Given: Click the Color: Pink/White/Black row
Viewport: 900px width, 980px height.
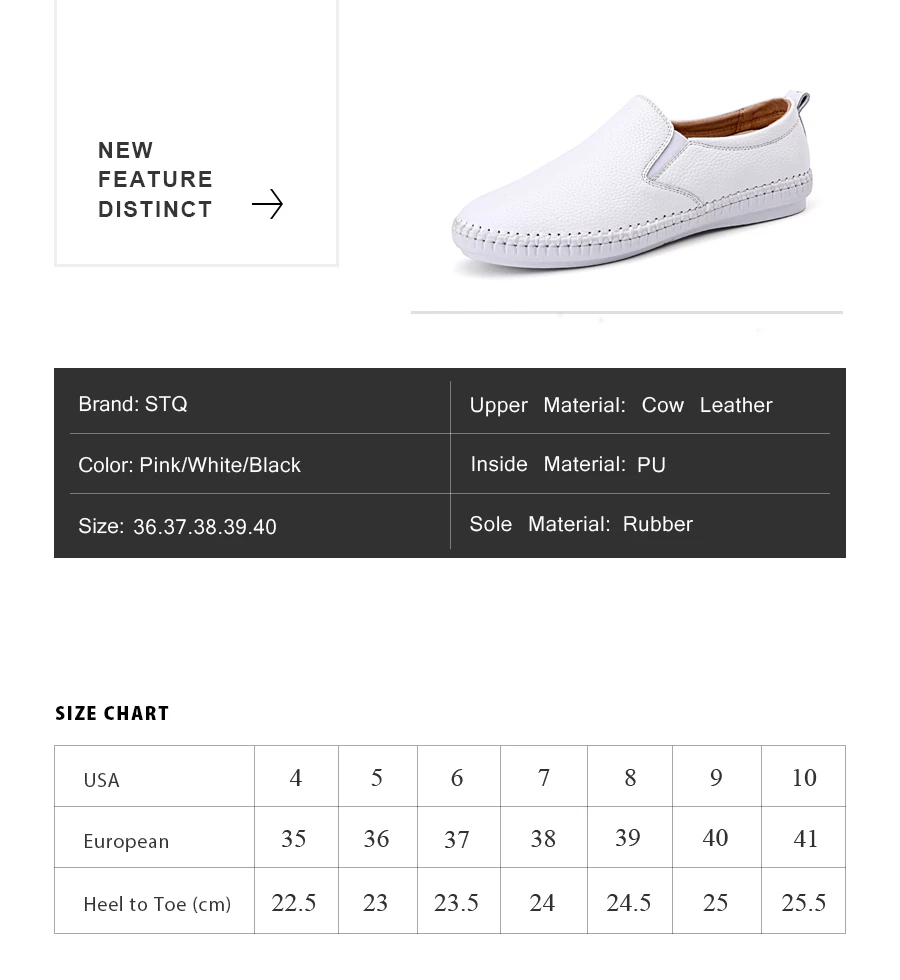Looking at the screenshot, I should 189,465.
